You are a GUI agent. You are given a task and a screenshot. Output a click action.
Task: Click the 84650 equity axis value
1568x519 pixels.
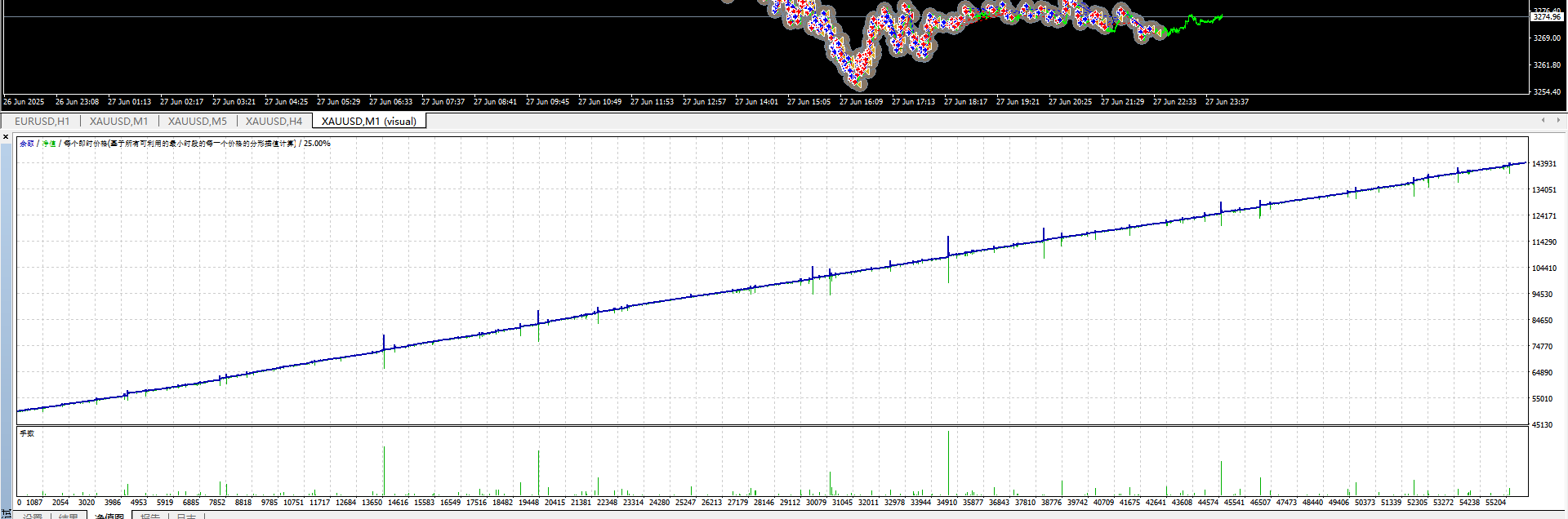pos(1542,321)
